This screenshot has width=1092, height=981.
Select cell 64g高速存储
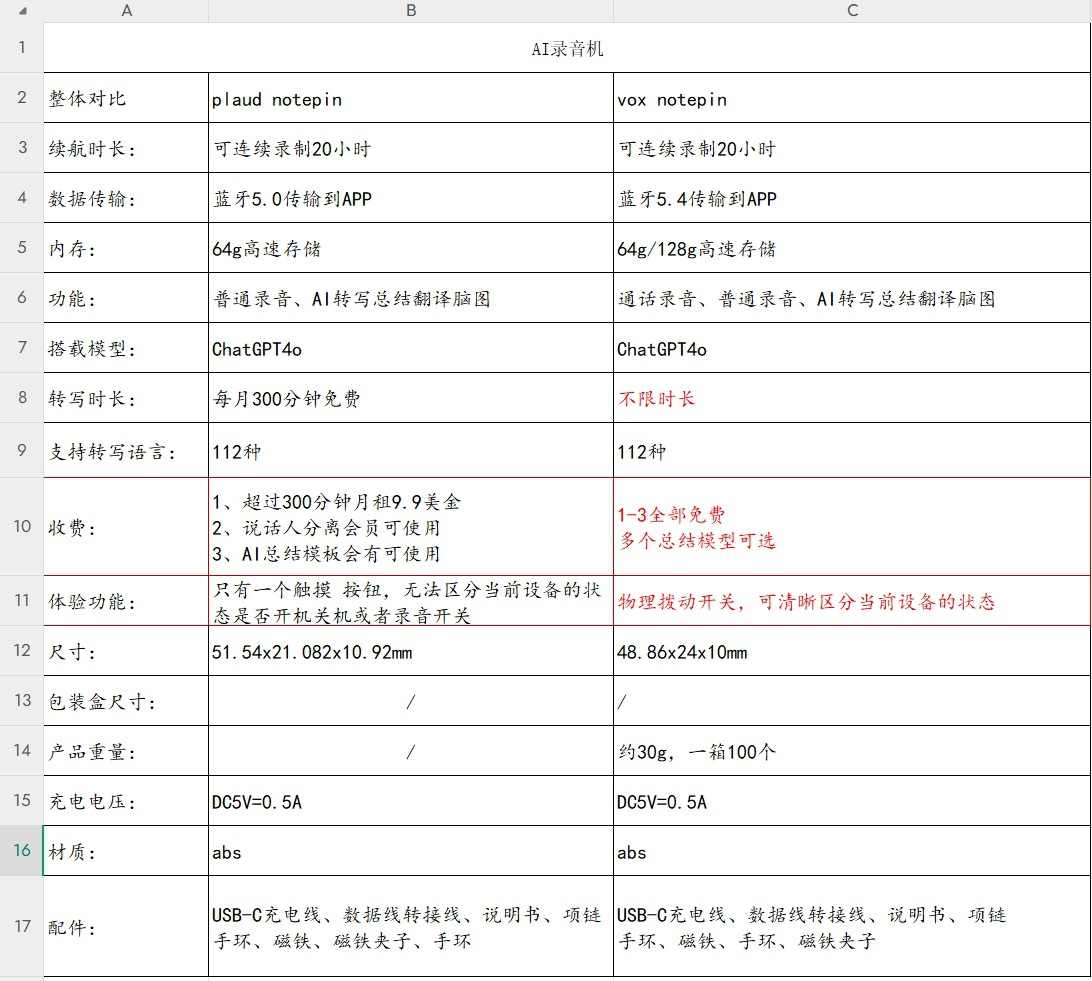pyautogui.click(x=411, y=248)
